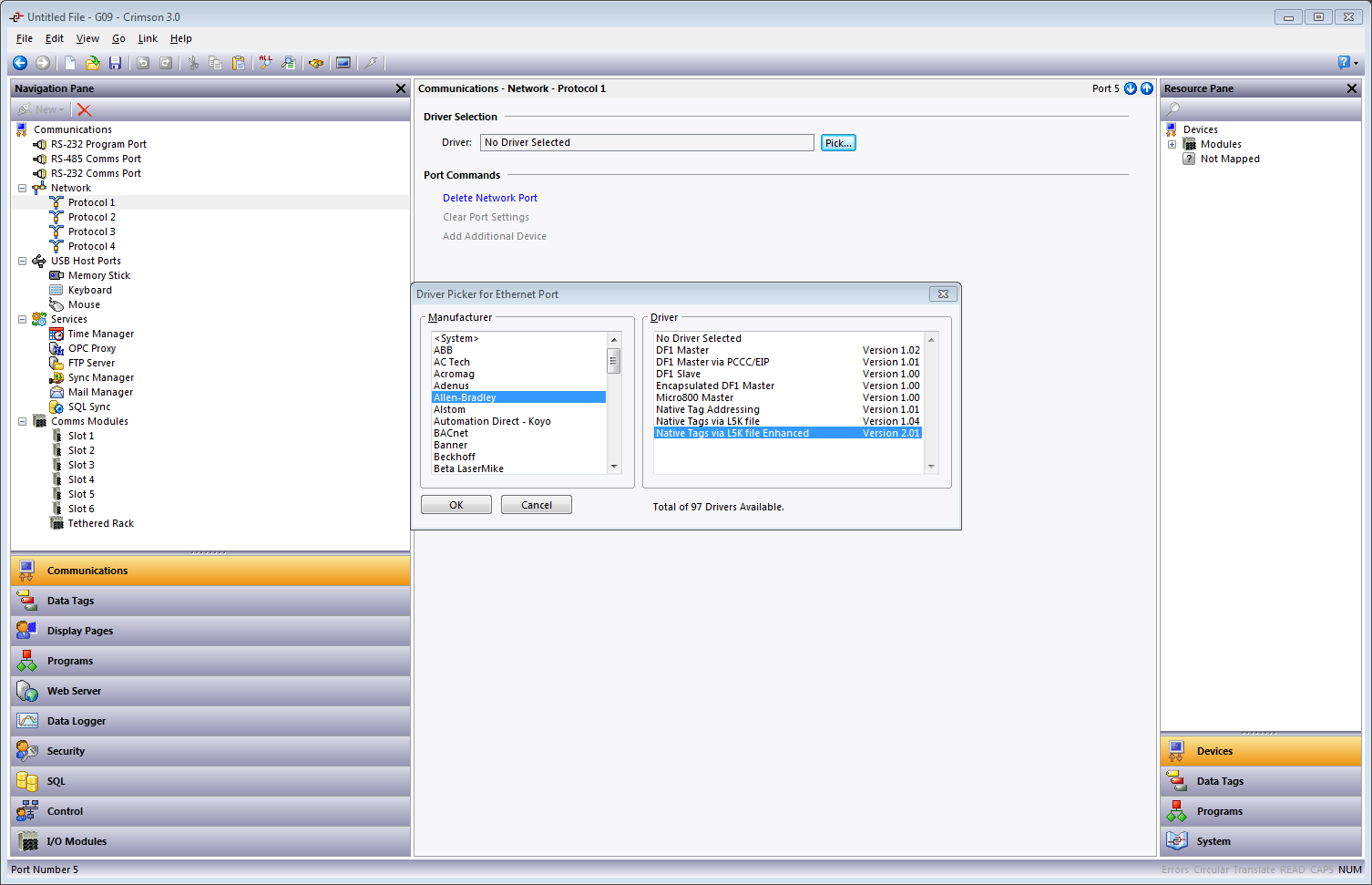Click the lightning bolt download icon

click(x=371, y=63)
